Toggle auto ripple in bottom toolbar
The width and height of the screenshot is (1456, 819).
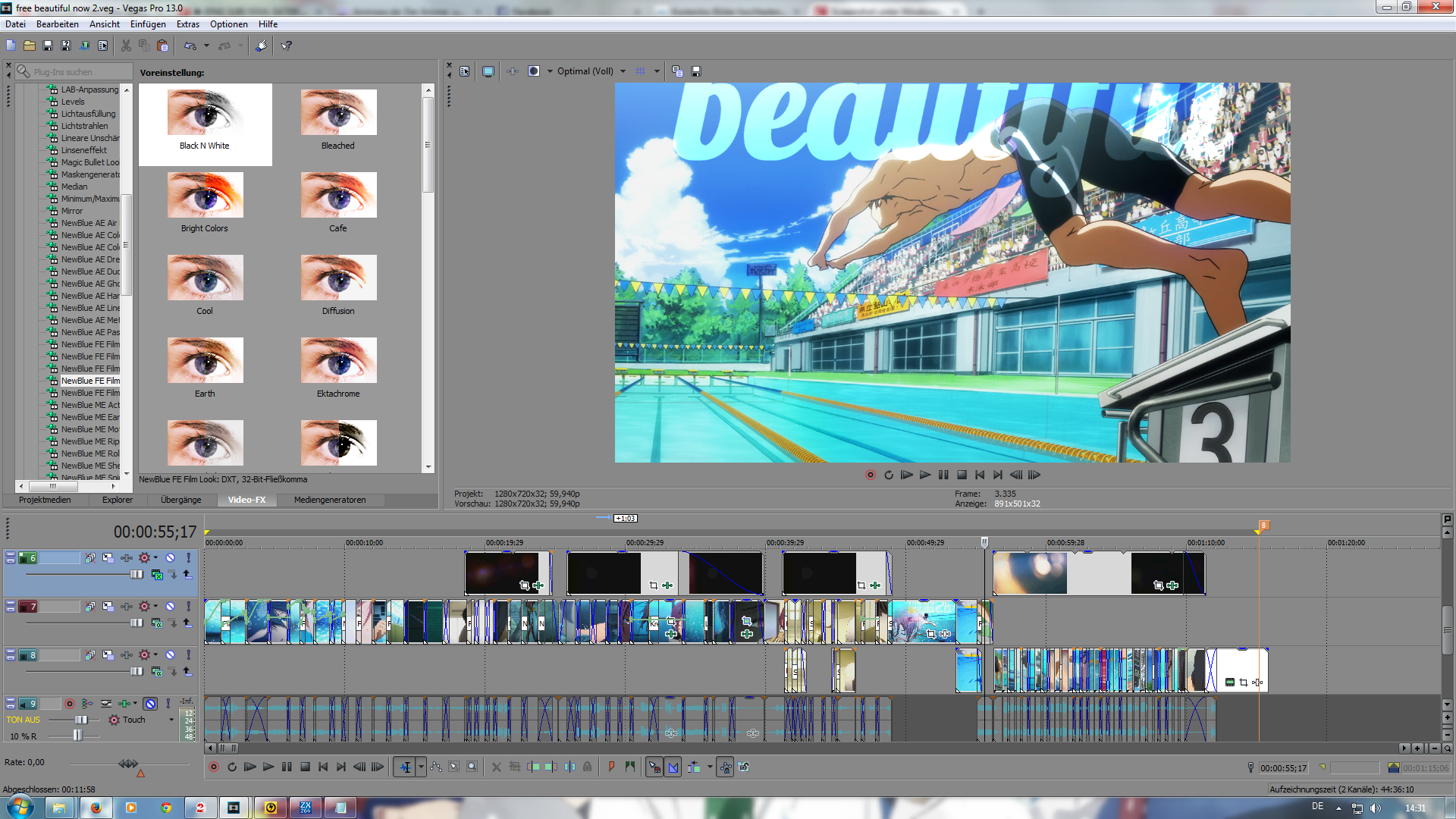(694, 767)
